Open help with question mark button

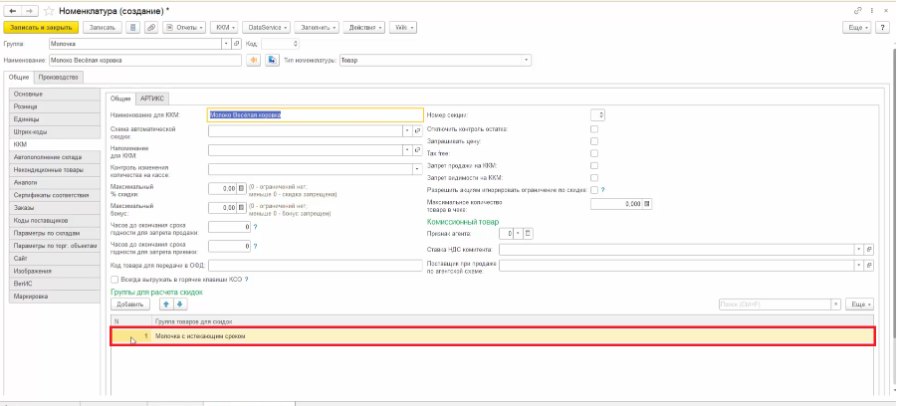[x=883, y=28]
